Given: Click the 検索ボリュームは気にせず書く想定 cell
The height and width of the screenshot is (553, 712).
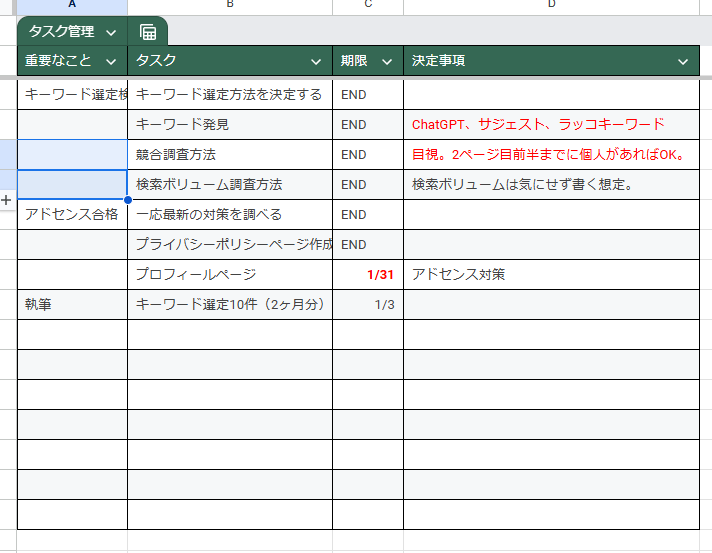Looking at the screenshot, I should 551,185.
